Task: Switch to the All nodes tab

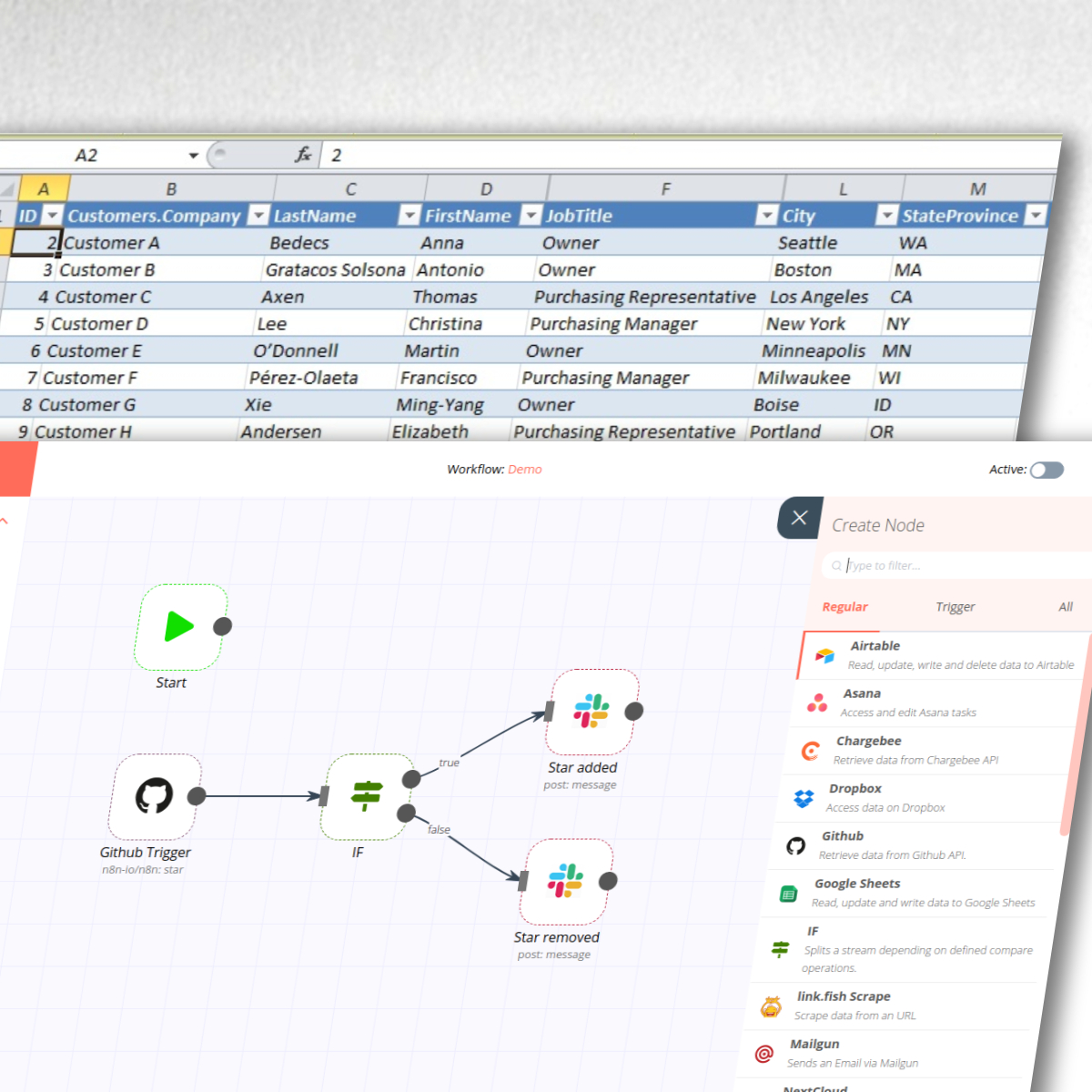Action: point(1065,607)
